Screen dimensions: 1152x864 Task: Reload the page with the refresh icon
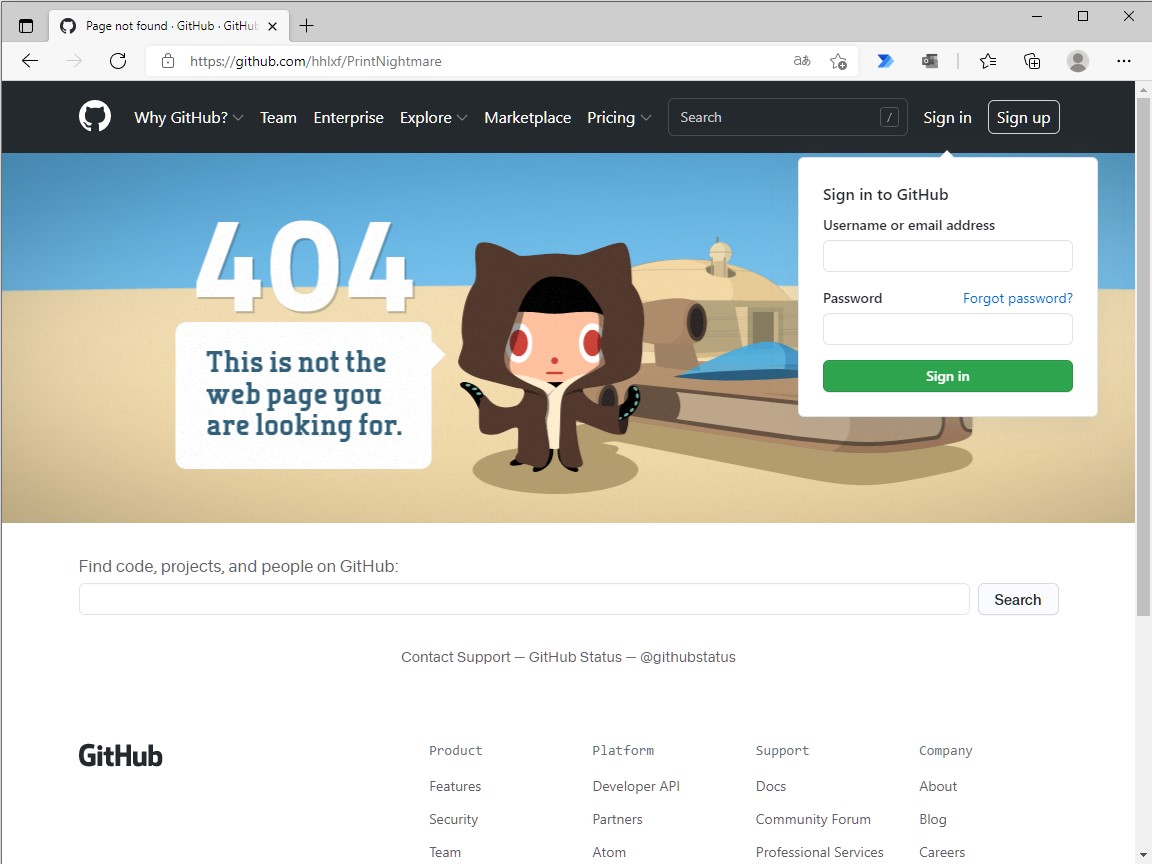pyautogui.click(x=118, y=60)
